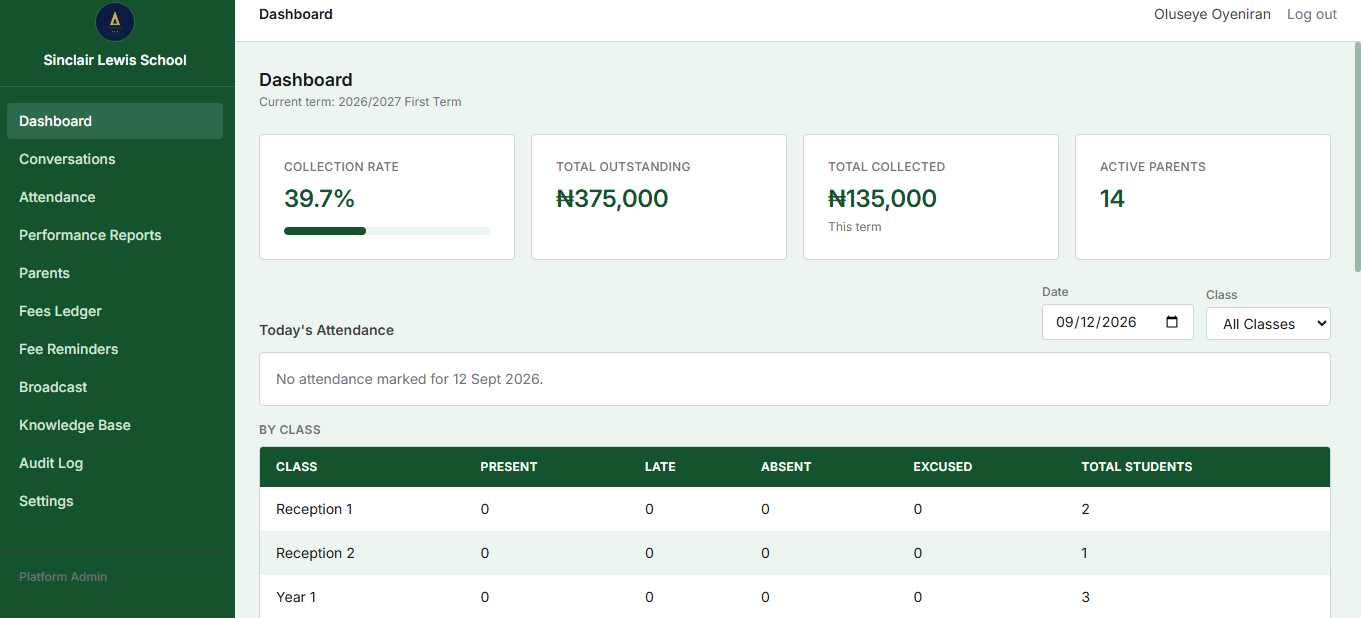Select the Year 1 row
Screen dimensions: 1361x618
click(795, 597)
